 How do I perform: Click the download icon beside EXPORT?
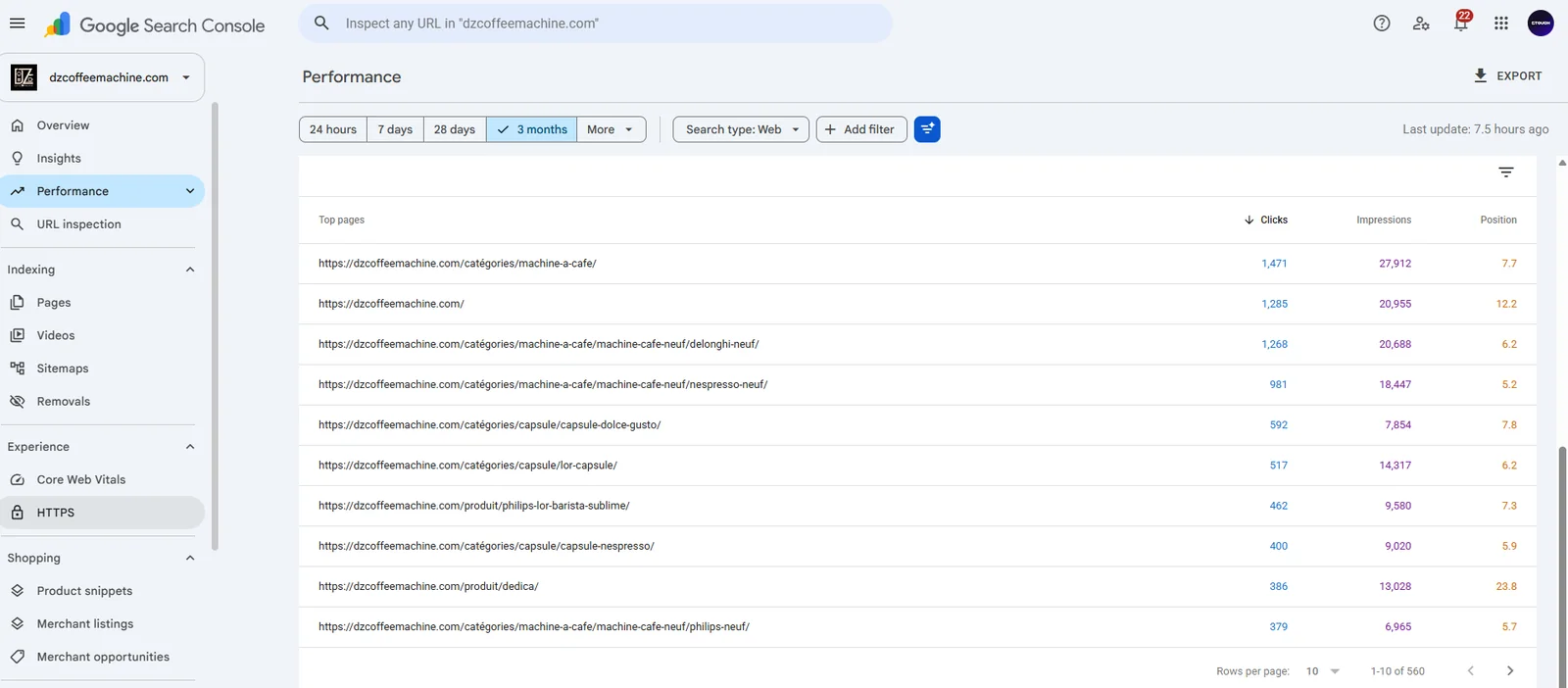1480,75
